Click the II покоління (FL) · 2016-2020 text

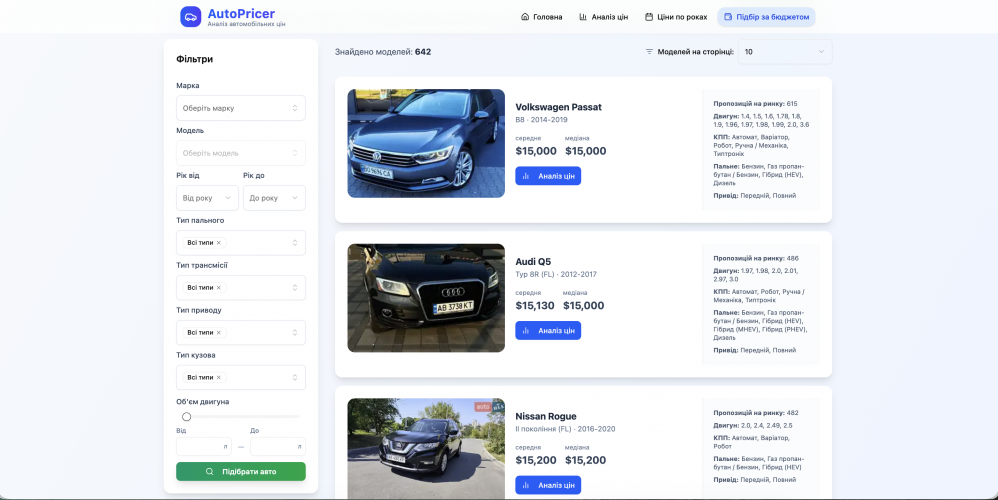[x=565, y=429]
